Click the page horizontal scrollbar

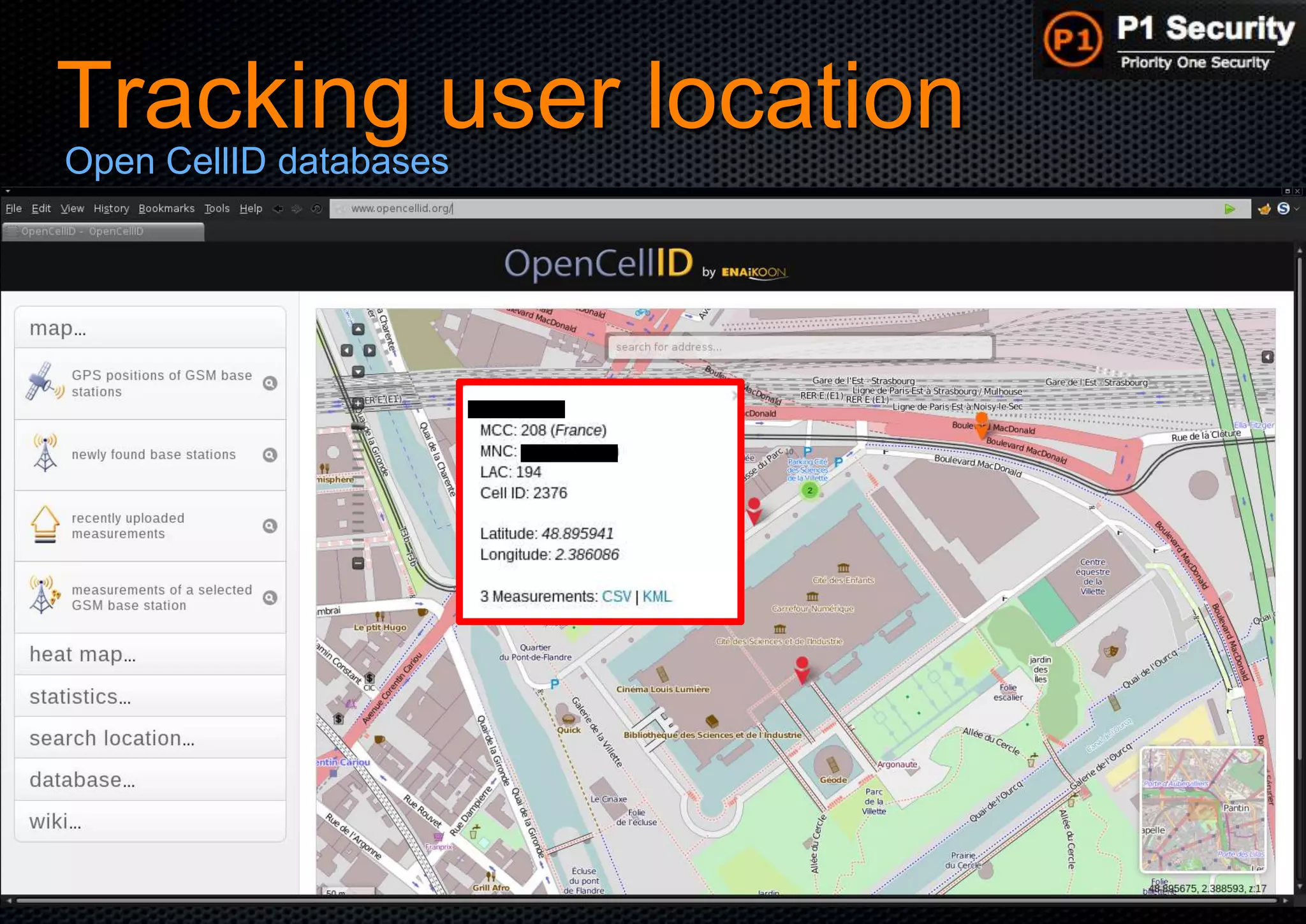coord(647,900)
